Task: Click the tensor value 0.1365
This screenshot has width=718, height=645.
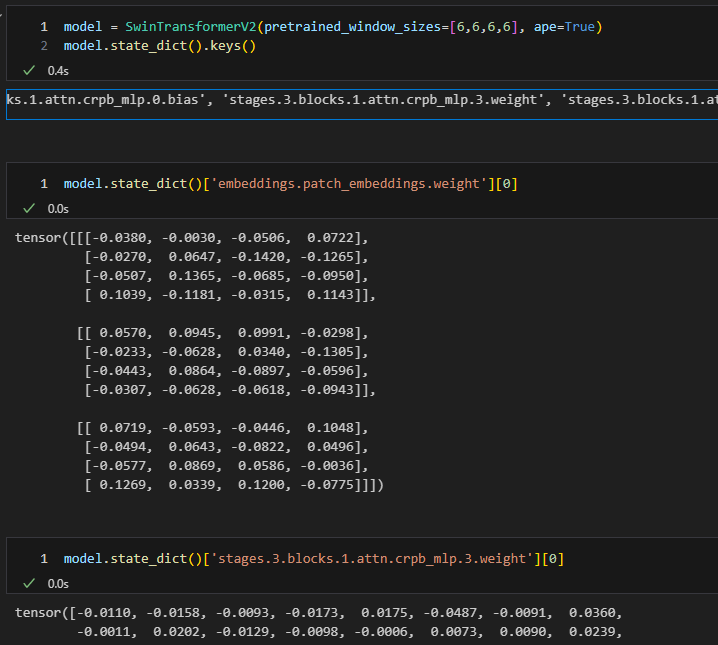Action: (x=191, y=276)
